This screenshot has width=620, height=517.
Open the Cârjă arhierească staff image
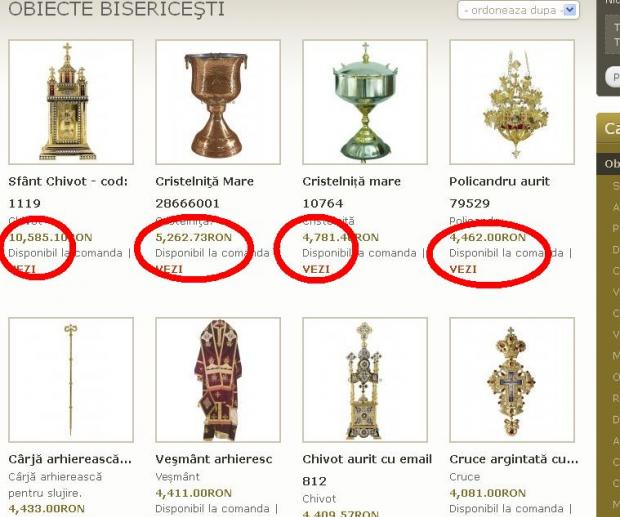(x=71, y=380)
